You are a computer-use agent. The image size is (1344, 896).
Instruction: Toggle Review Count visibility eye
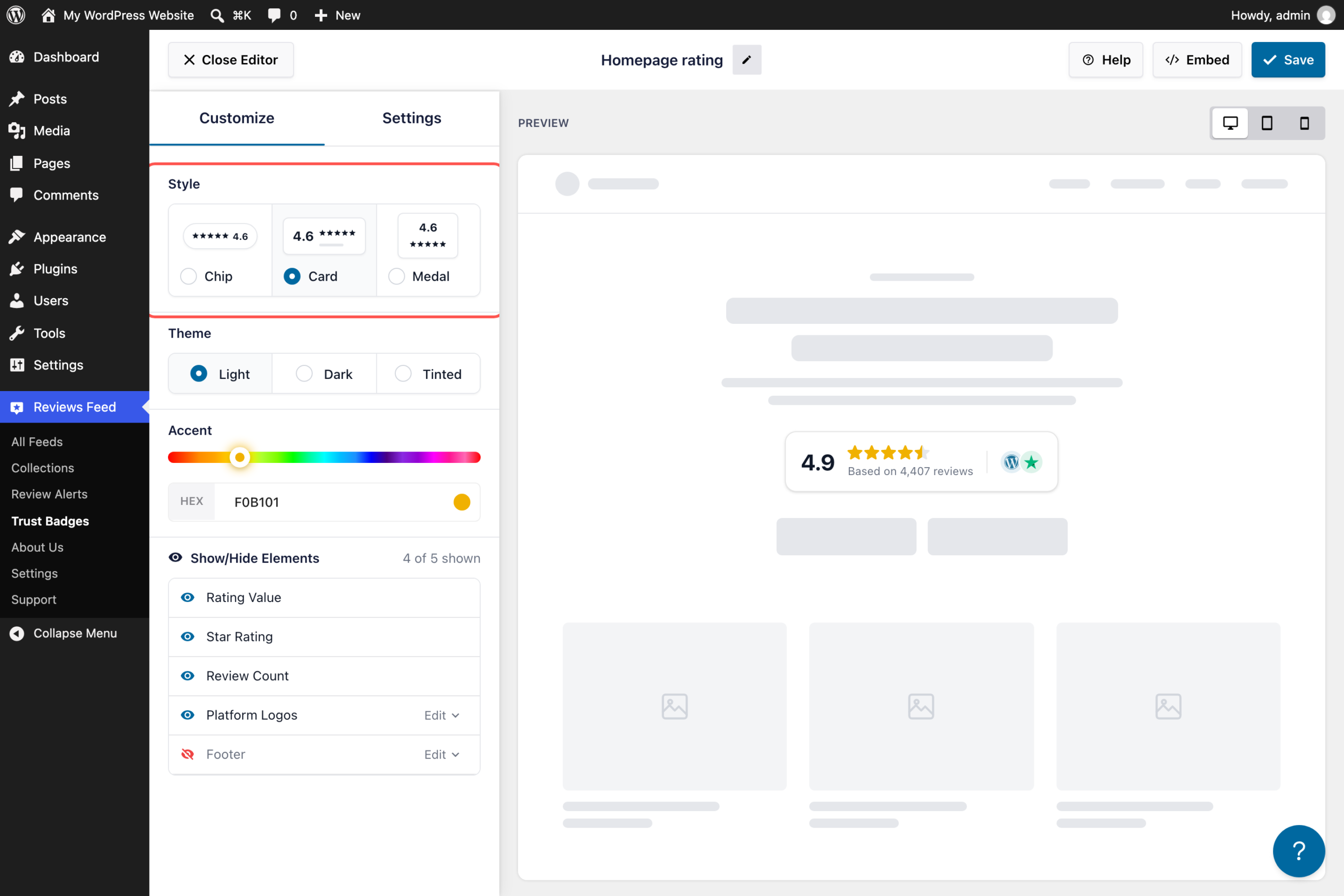click(187, 676)
